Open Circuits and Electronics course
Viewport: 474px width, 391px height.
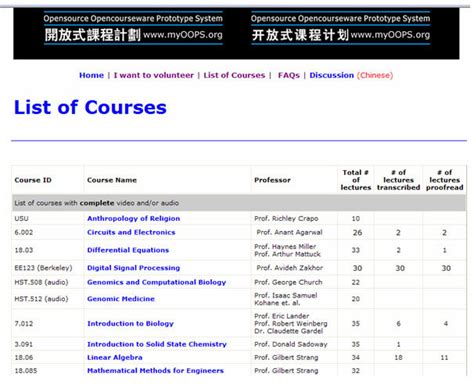coord(131,232)
